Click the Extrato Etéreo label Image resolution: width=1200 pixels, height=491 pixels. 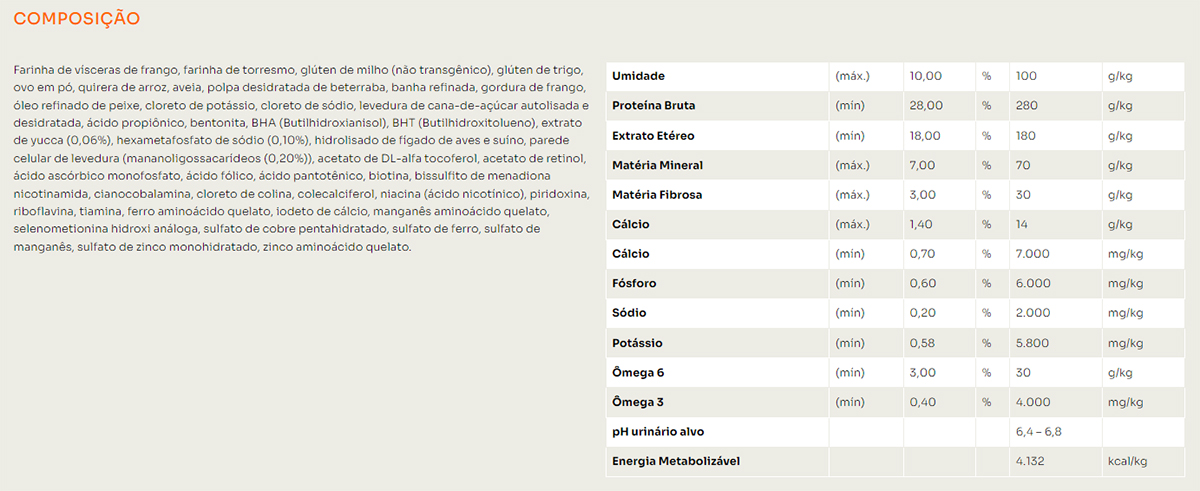(x=653, y=135)
